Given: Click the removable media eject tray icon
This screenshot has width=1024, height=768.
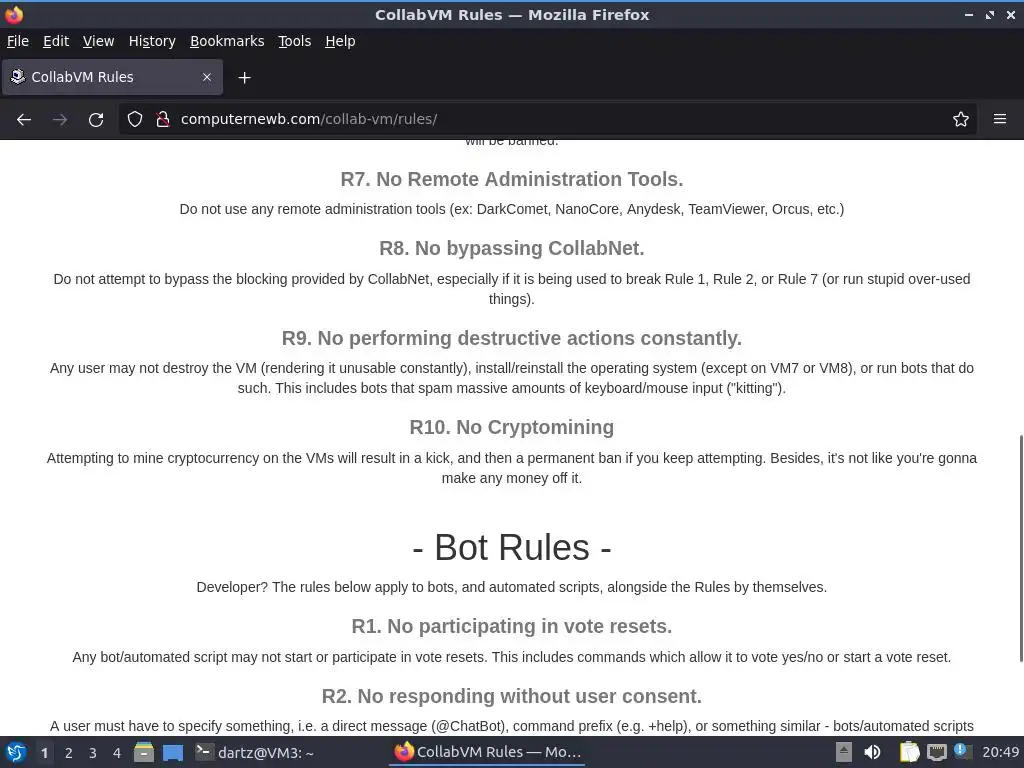Looking at the screenshot, I should (843, 752).
